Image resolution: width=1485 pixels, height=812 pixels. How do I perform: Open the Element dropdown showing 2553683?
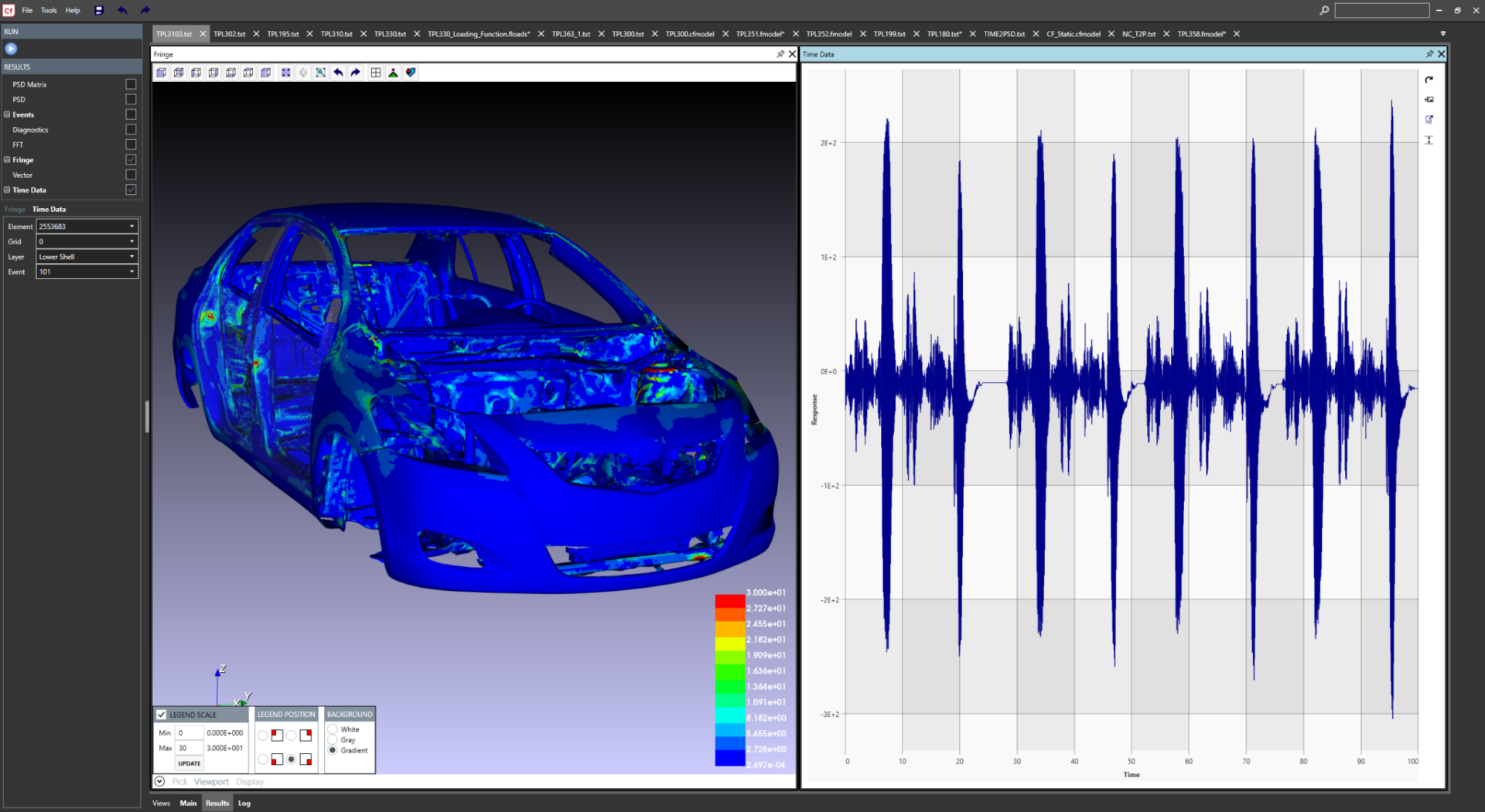click(x=87, y=227)
